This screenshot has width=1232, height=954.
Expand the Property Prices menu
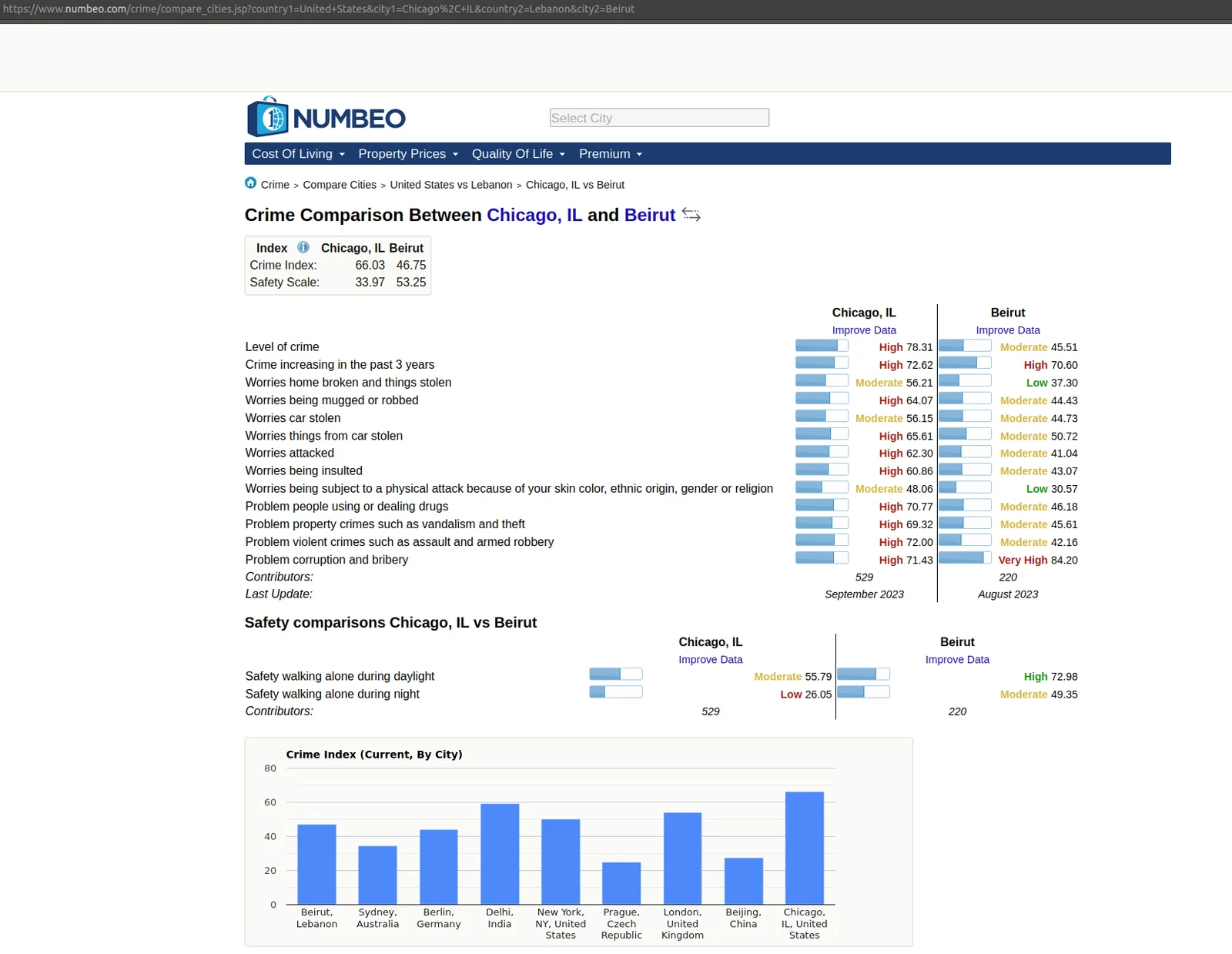tap(408, 154)
